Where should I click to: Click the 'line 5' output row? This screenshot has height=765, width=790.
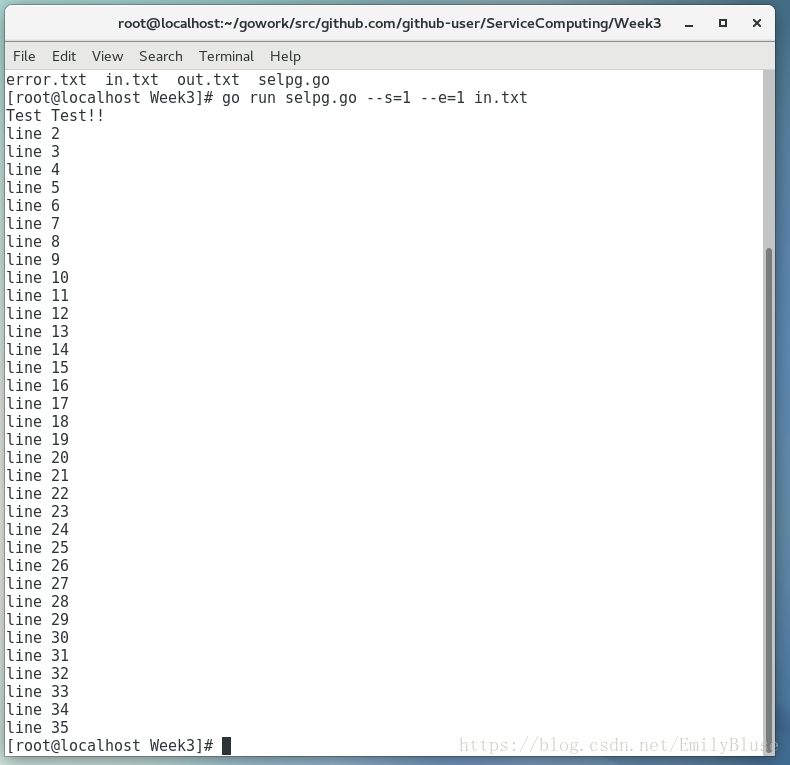[33, 187]
